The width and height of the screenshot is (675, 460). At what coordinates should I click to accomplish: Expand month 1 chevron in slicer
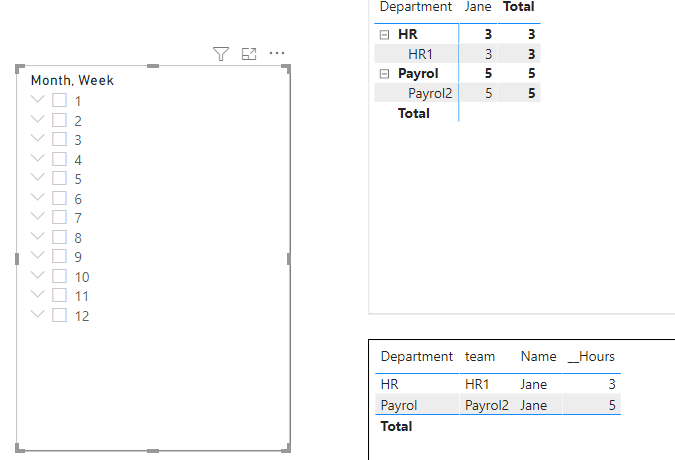pos(38,99)
